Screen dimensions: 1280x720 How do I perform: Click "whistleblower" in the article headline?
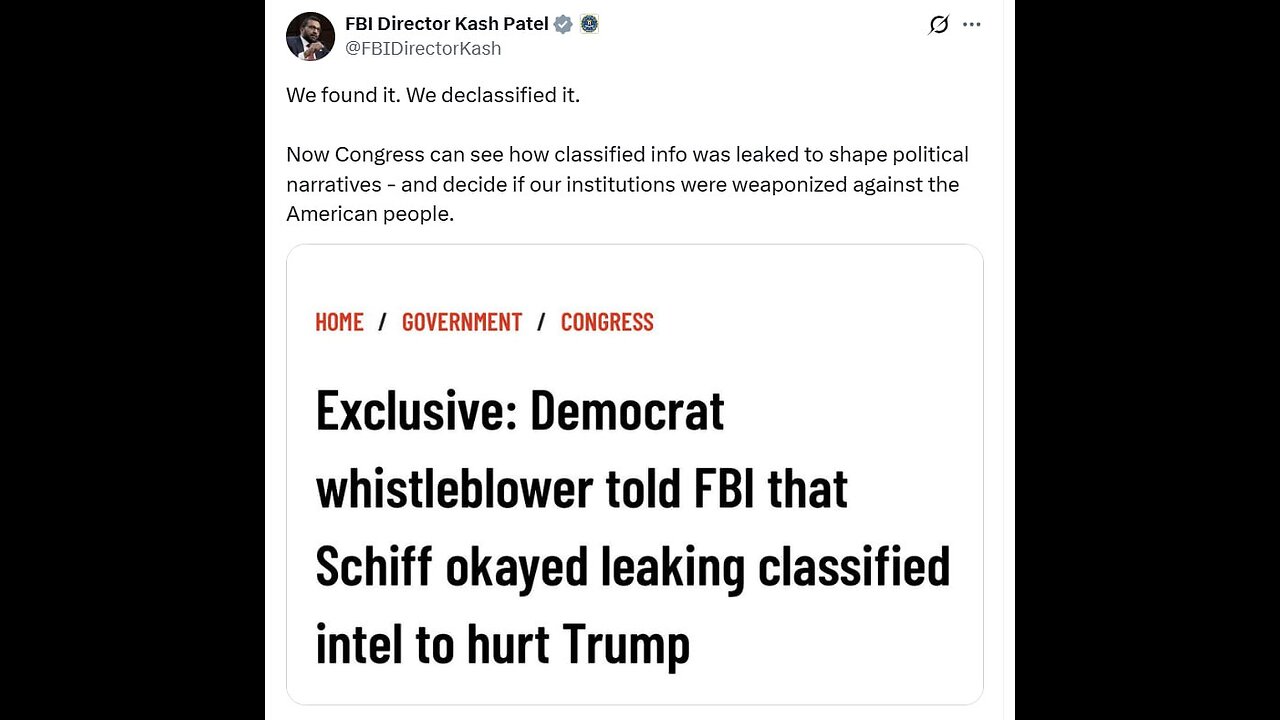(453, 489)
